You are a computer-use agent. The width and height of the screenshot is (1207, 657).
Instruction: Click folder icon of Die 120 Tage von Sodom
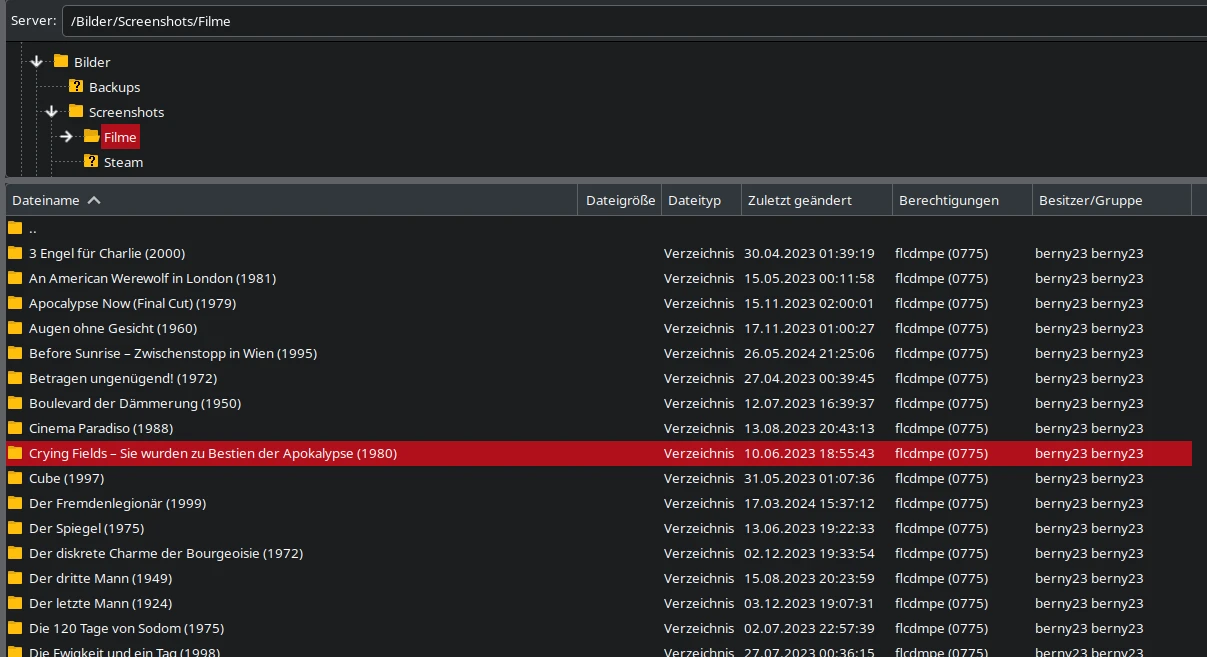click(15, 628)
